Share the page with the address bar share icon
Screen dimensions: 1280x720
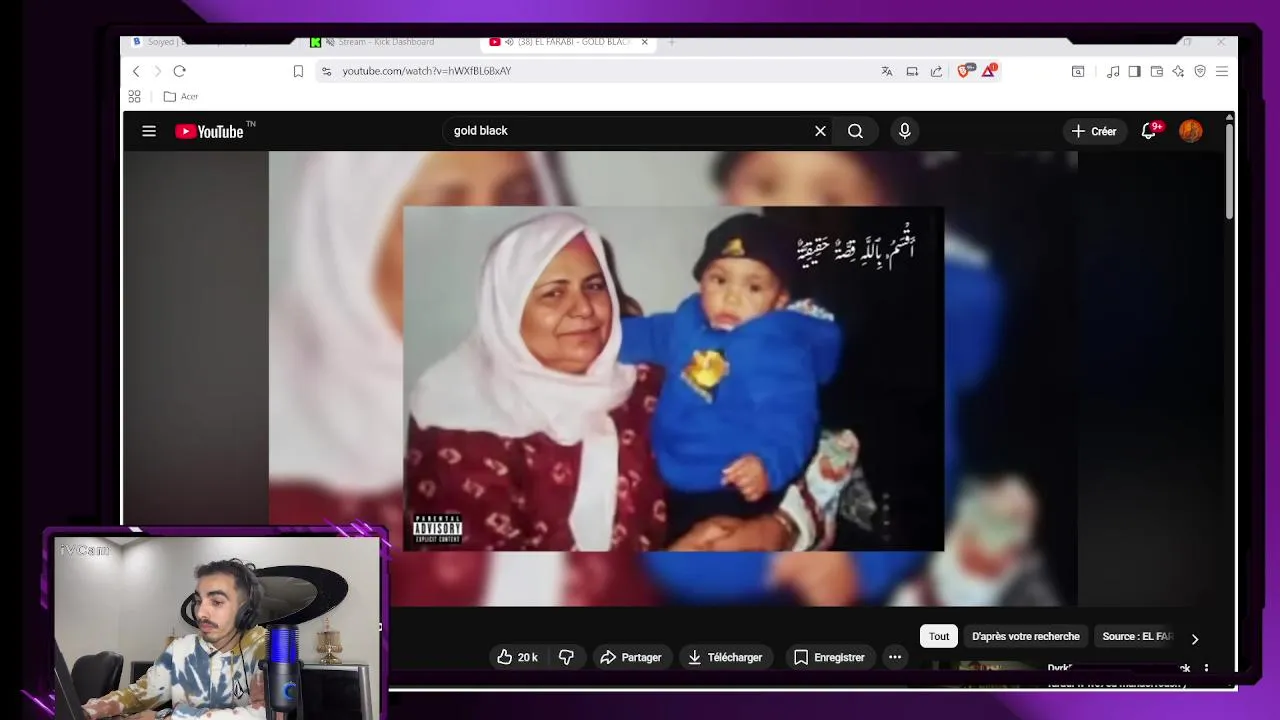[936, 71]
